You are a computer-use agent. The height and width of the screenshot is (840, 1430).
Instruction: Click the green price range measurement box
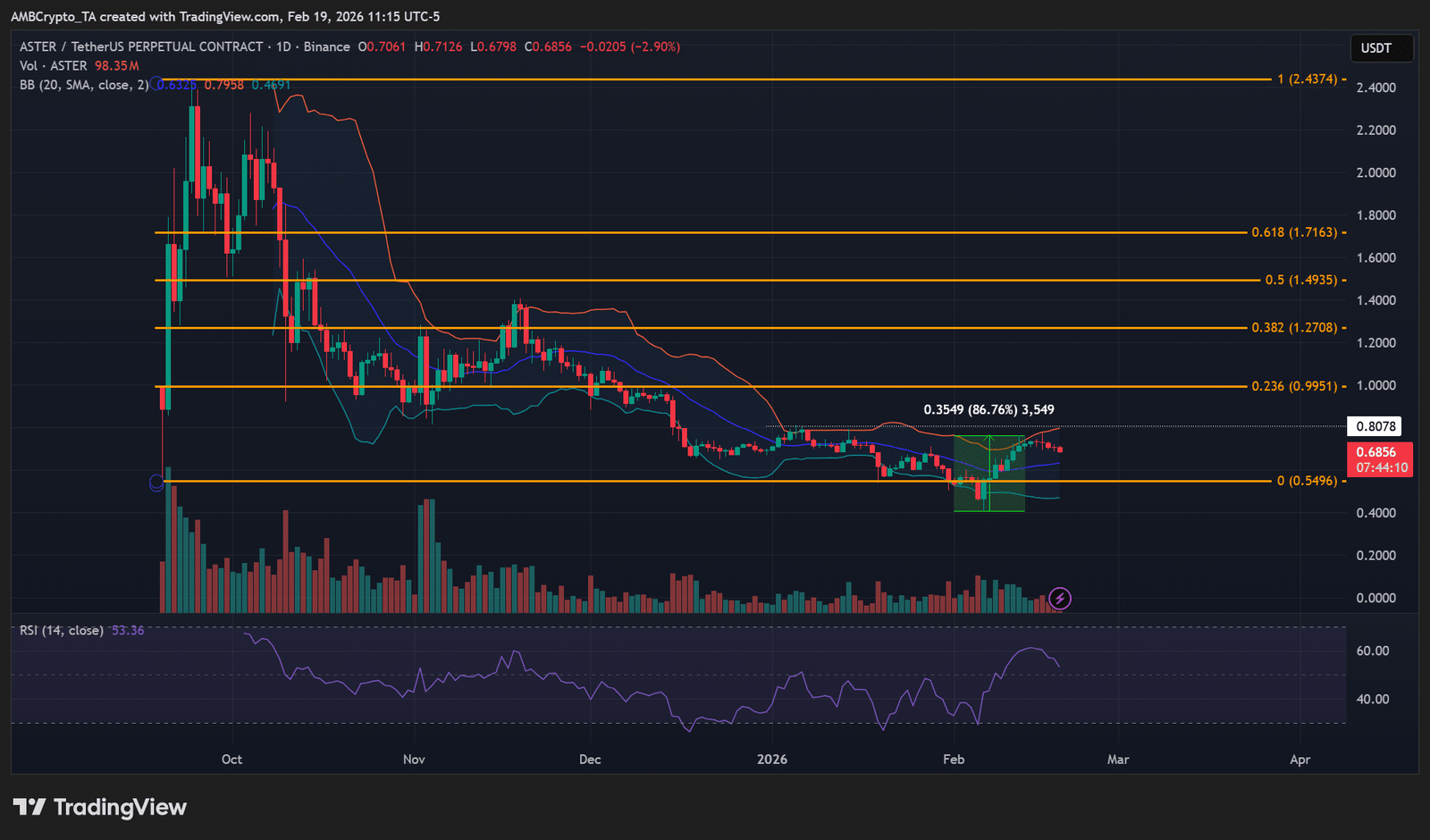click(988, 474)
